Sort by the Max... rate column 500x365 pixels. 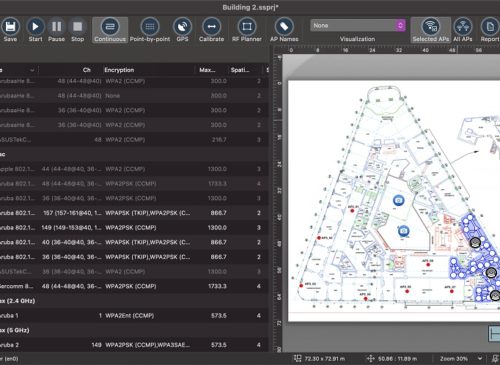tap(207, 70)
